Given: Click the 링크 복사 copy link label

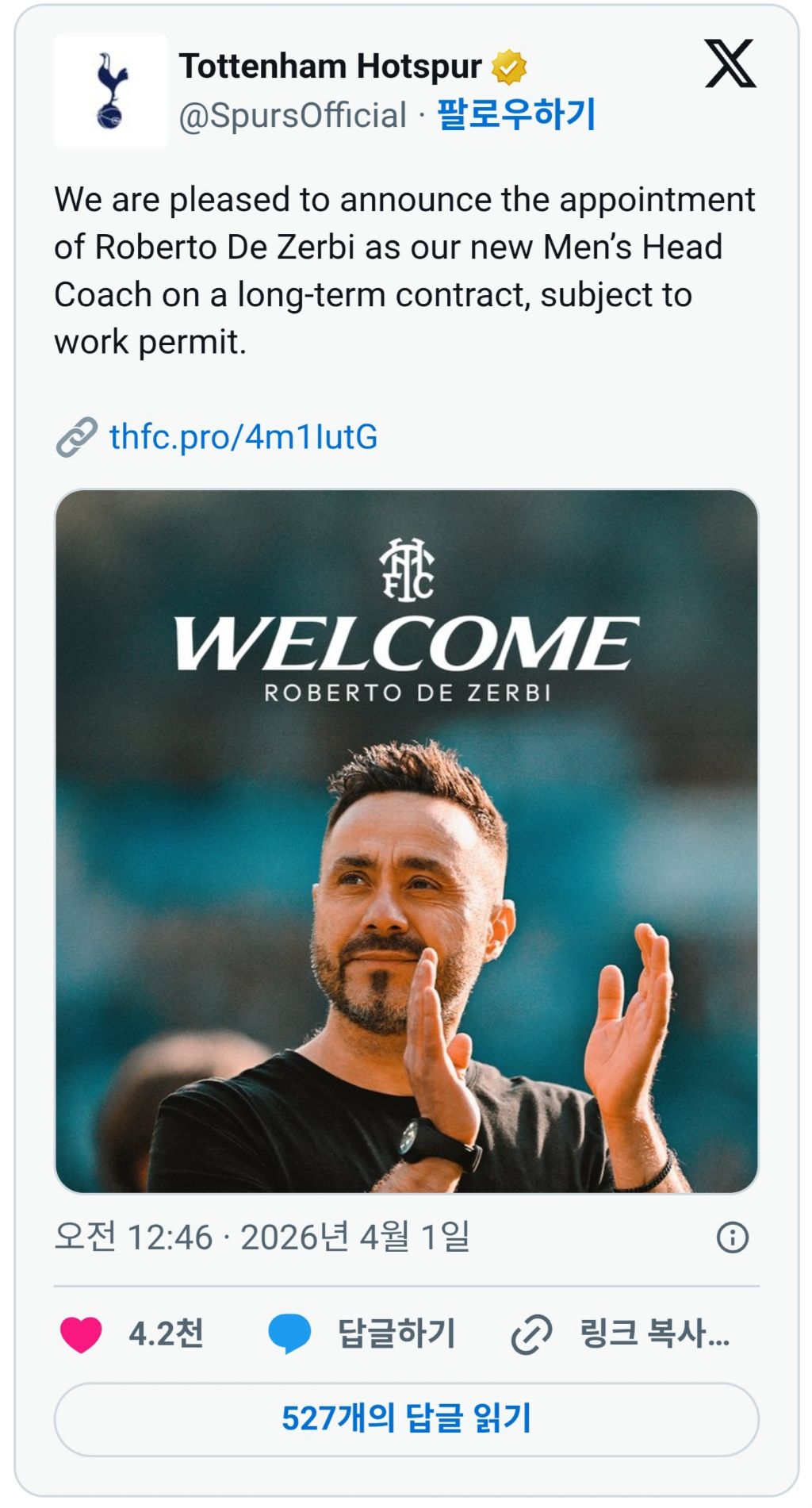Looking at the screenshot, I should click(x=654, y=1333).
